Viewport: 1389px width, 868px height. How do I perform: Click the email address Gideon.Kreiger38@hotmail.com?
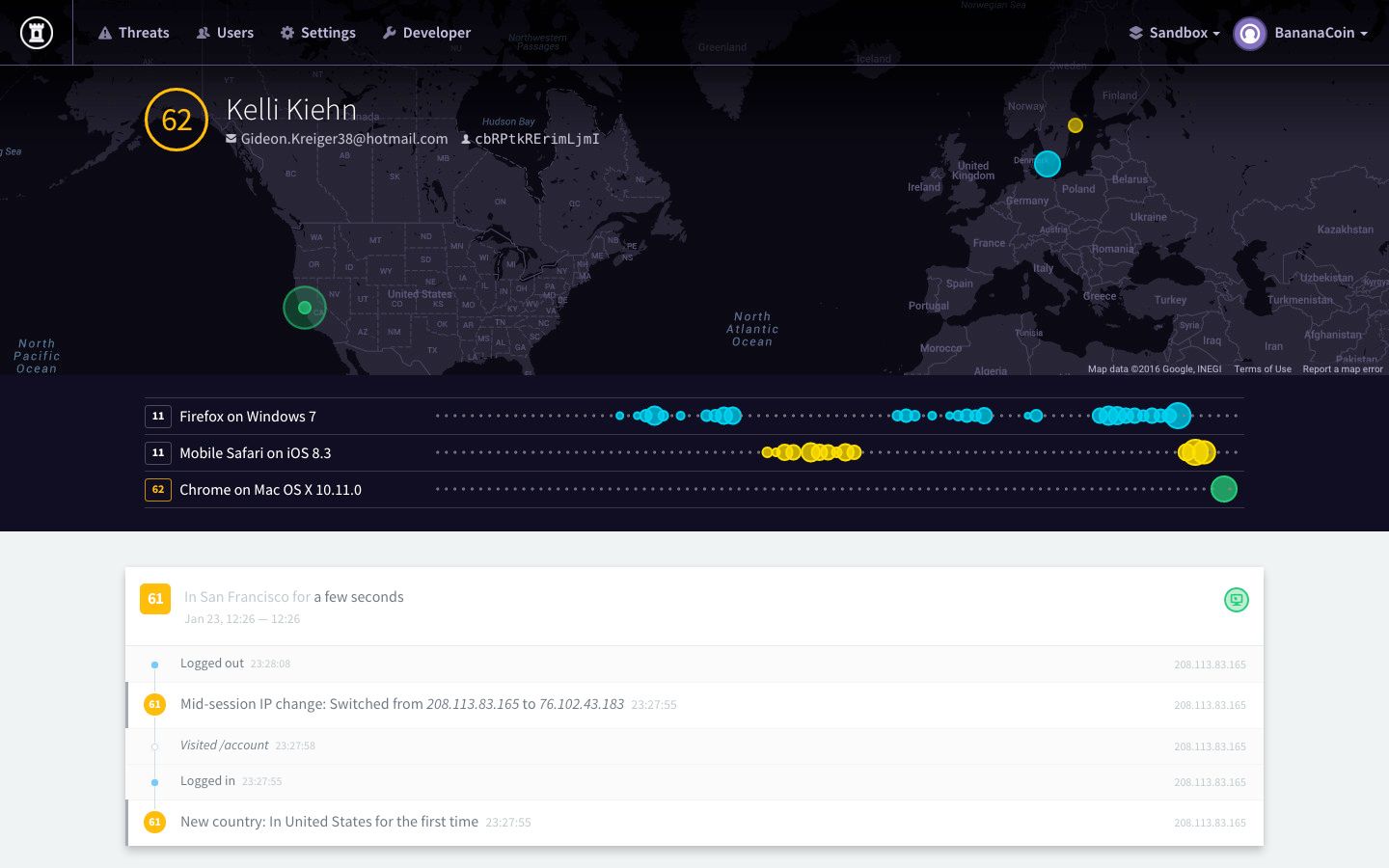pyautogui.click(x=343, y=138)
